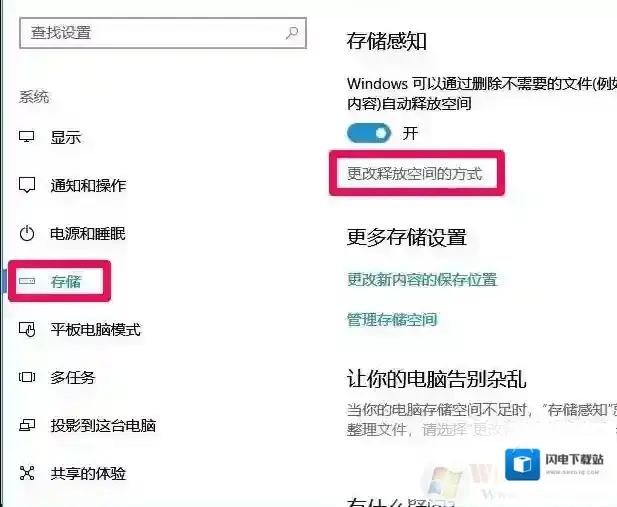Click the 电源和睡眠 power icon
Viewport: 617px width, 507px height.
[x=27, y=233]
